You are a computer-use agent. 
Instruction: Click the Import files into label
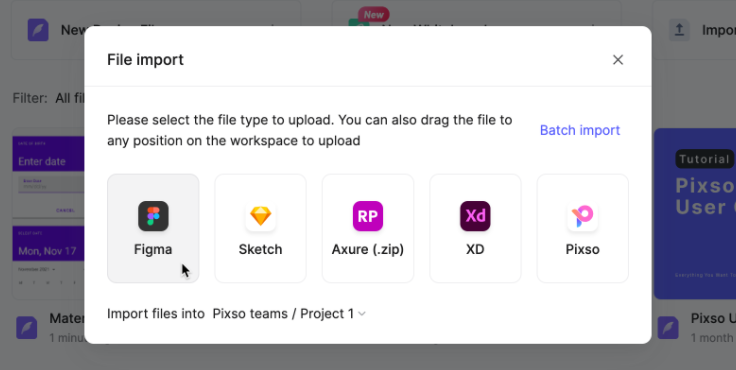[x=156, y=314]
